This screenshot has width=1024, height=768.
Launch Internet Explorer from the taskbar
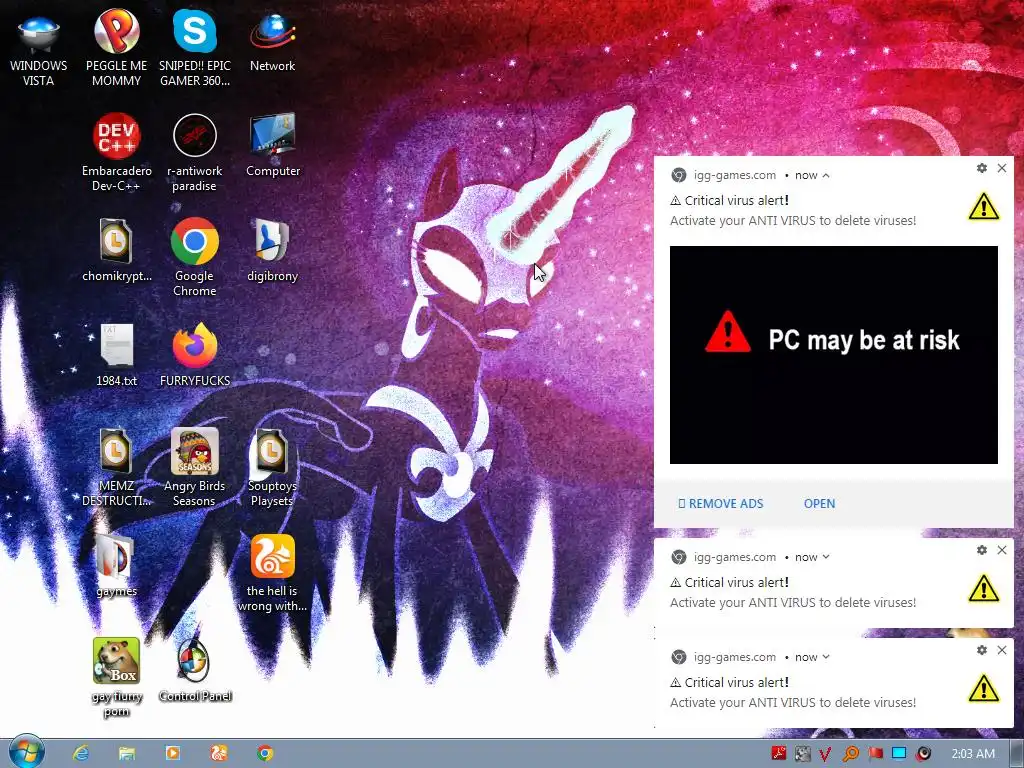pos(81,753)
